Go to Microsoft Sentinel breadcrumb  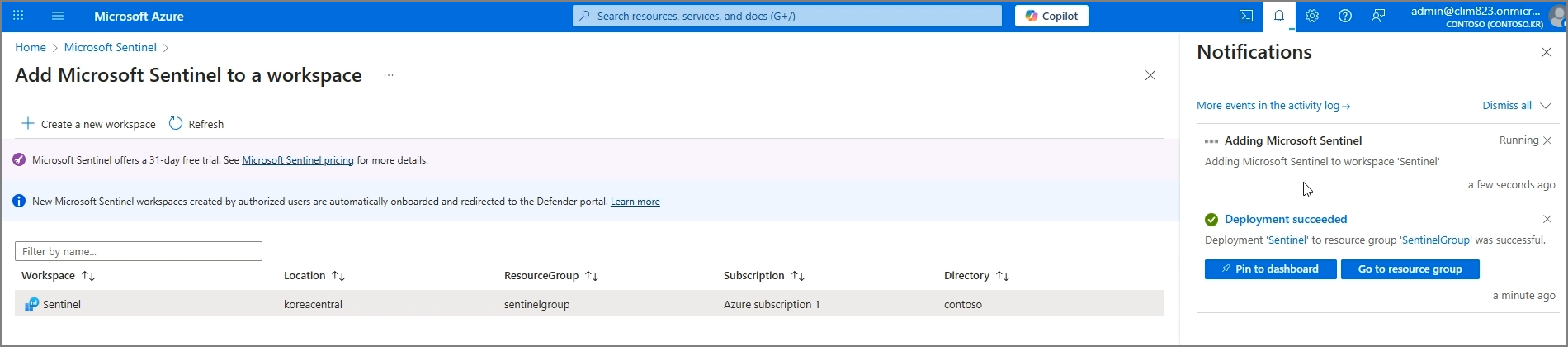coord(111,47)
